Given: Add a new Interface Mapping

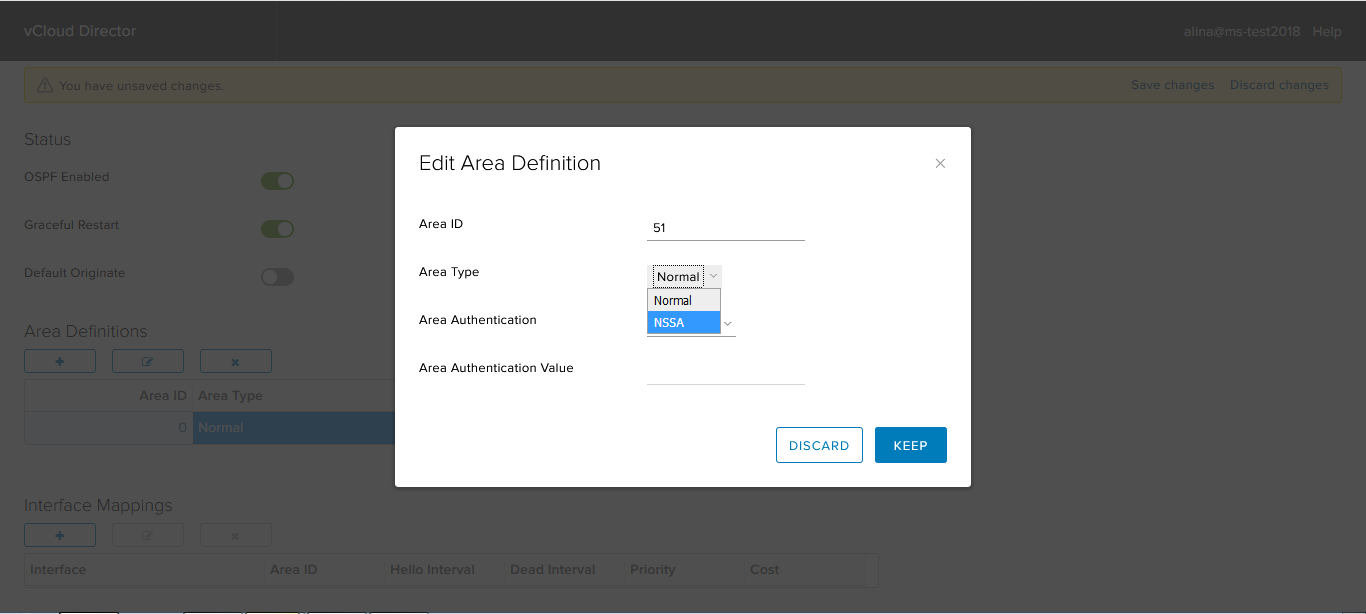Looking at the screenshot, I should pos(60,535).
